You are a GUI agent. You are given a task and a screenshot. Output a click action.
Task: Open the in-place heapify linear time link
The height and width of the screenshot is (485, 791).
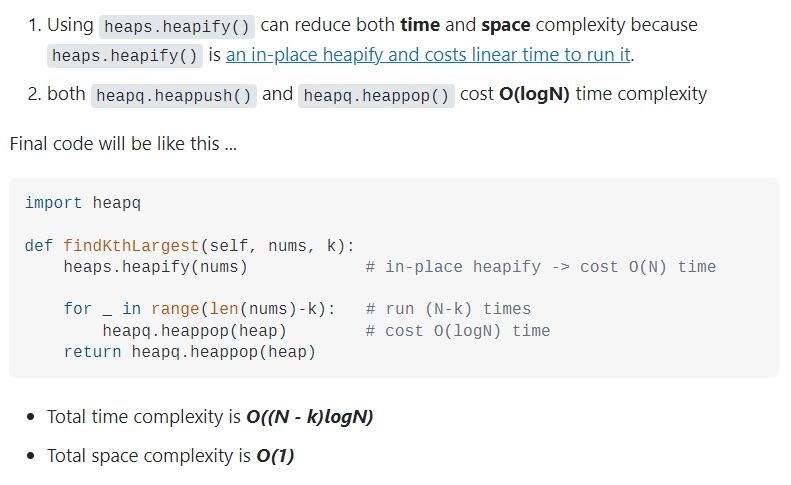pos(428,55)
